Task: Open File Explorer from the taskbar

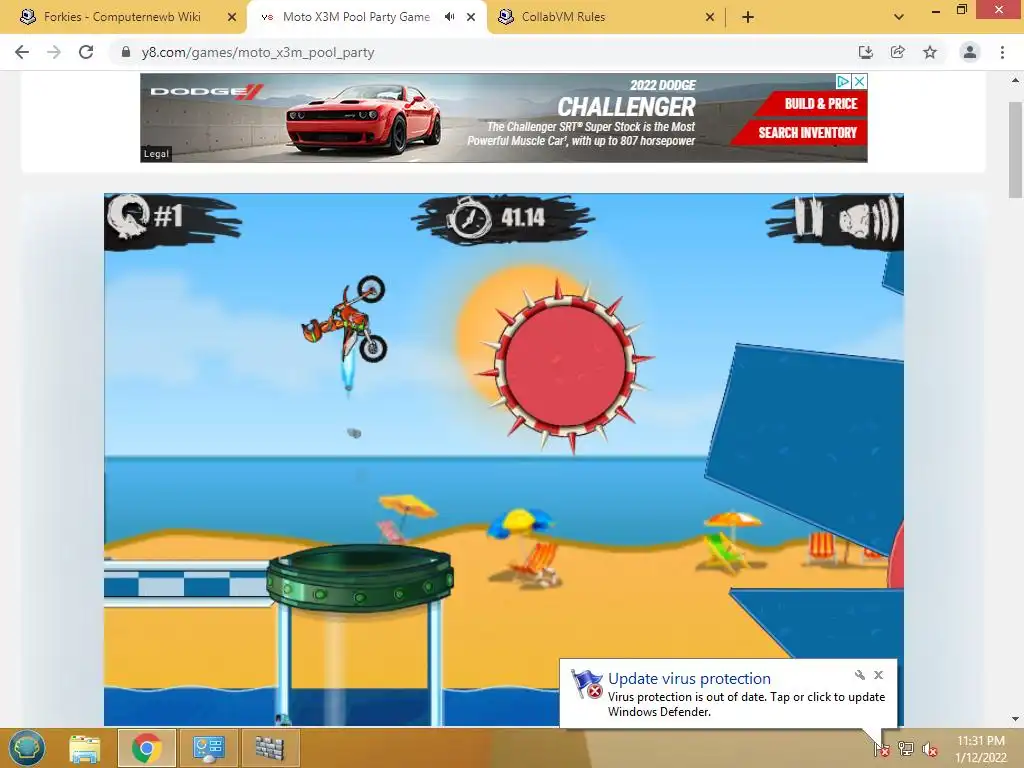Action: (x=85, y=748)
